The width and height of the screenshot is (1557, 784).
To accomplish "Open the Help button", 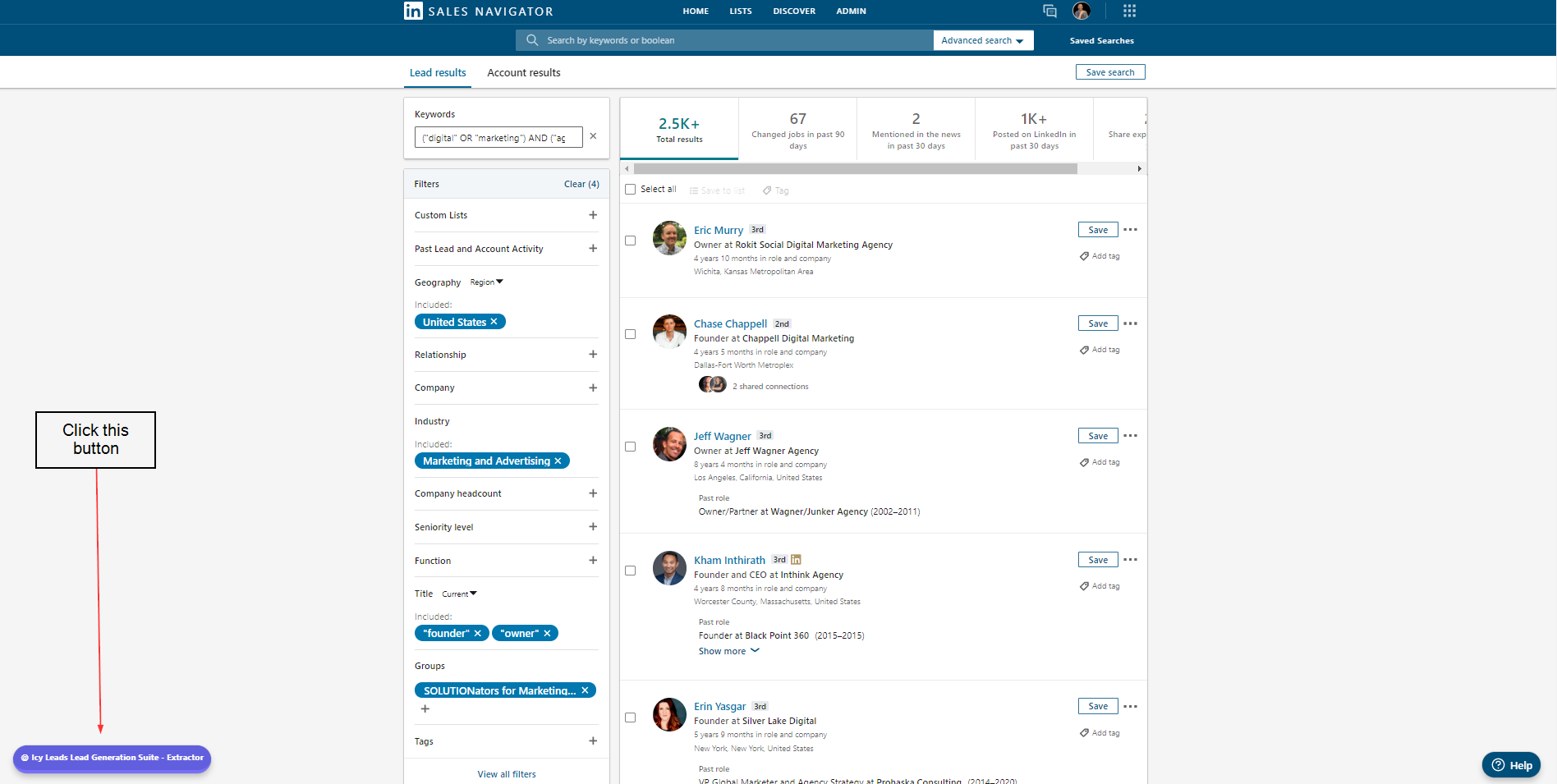I will click(1511, 765).
